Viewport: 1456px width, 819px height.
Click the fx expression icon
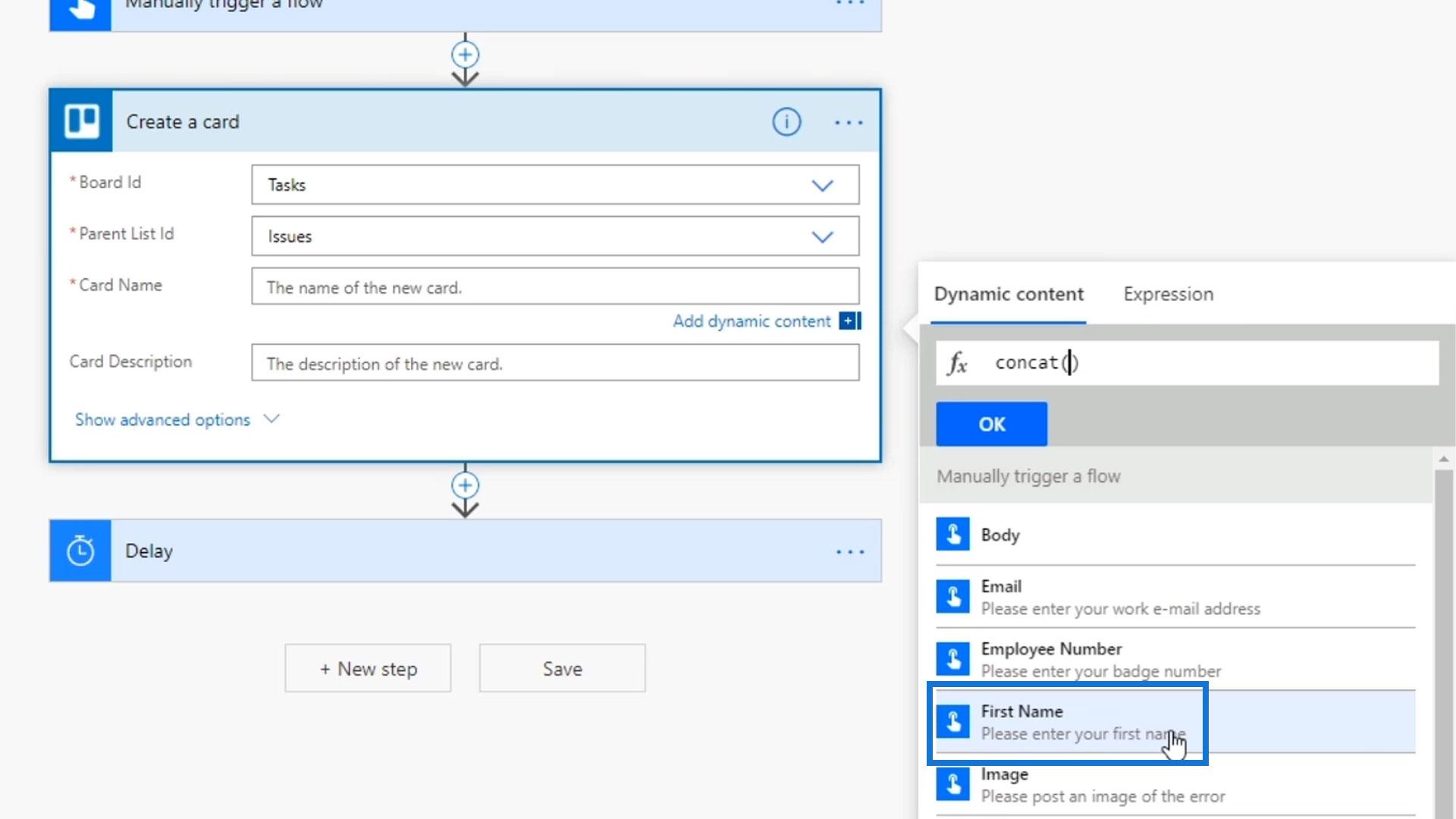[x=957, y=363]
